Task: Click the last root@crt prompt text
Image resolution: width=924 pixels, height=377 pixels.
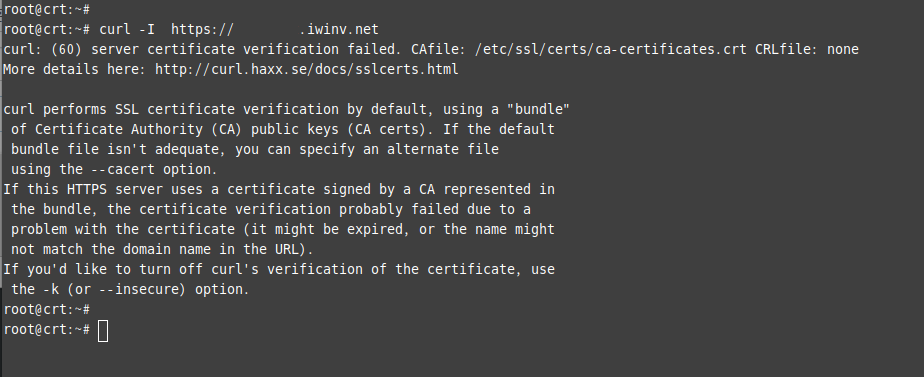Action: [47, 330]
